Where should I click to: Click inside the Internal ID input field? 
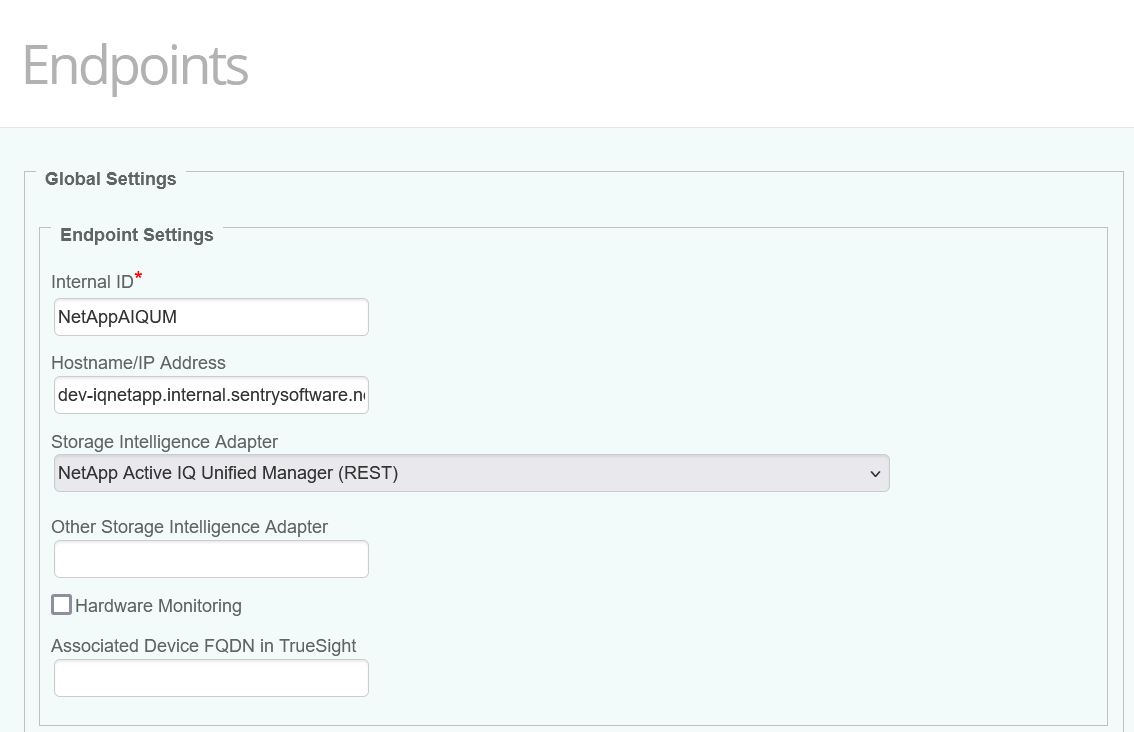210,316
